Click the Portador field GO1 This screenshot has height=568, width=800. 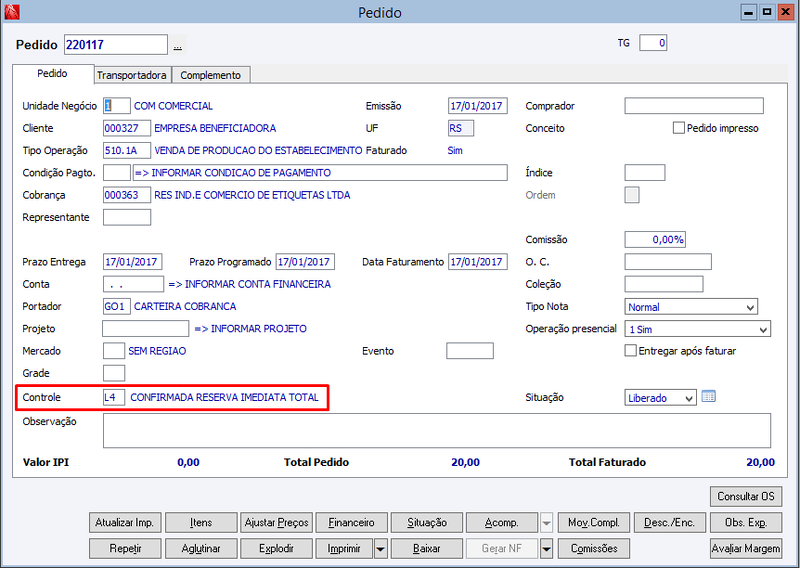(x=116, y=306)
